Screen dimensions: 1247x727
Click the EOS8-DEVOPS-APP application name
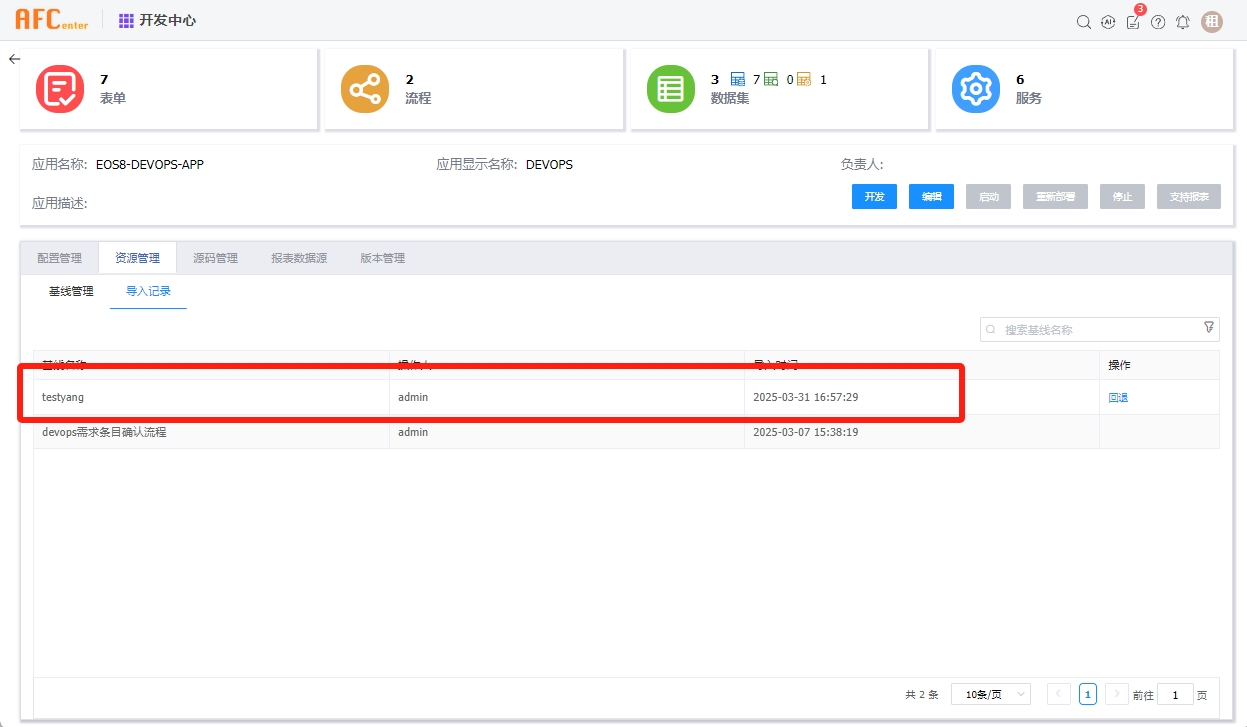(150, 164)
